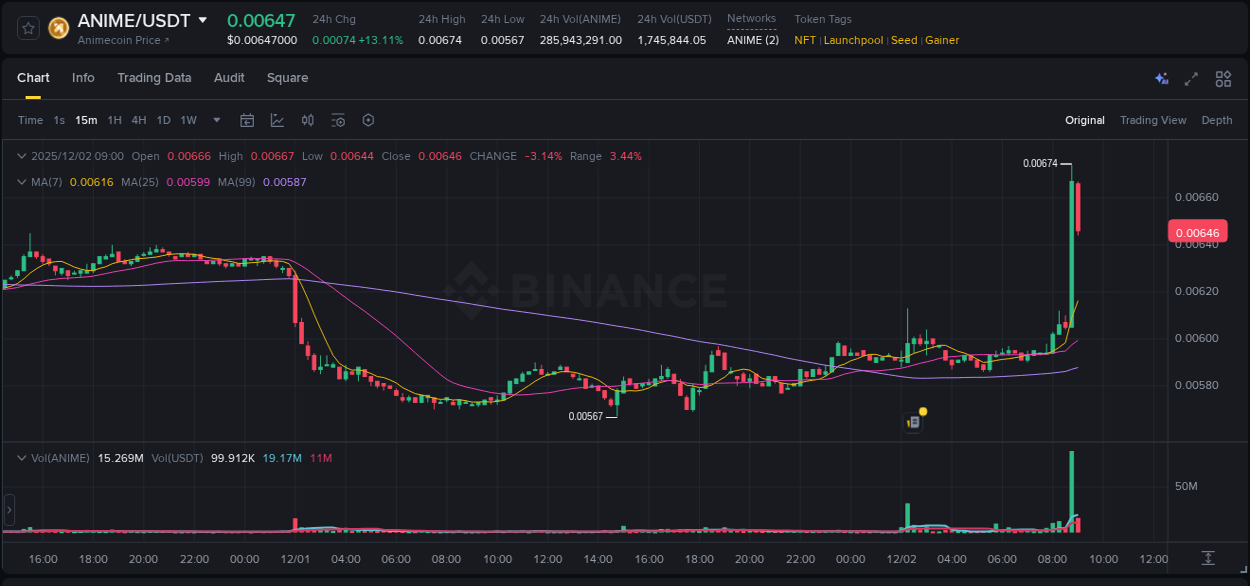Screen dimensions: 1250x586
Task: Open the AI assistant sparkle icon
Action: (1160, 78)
